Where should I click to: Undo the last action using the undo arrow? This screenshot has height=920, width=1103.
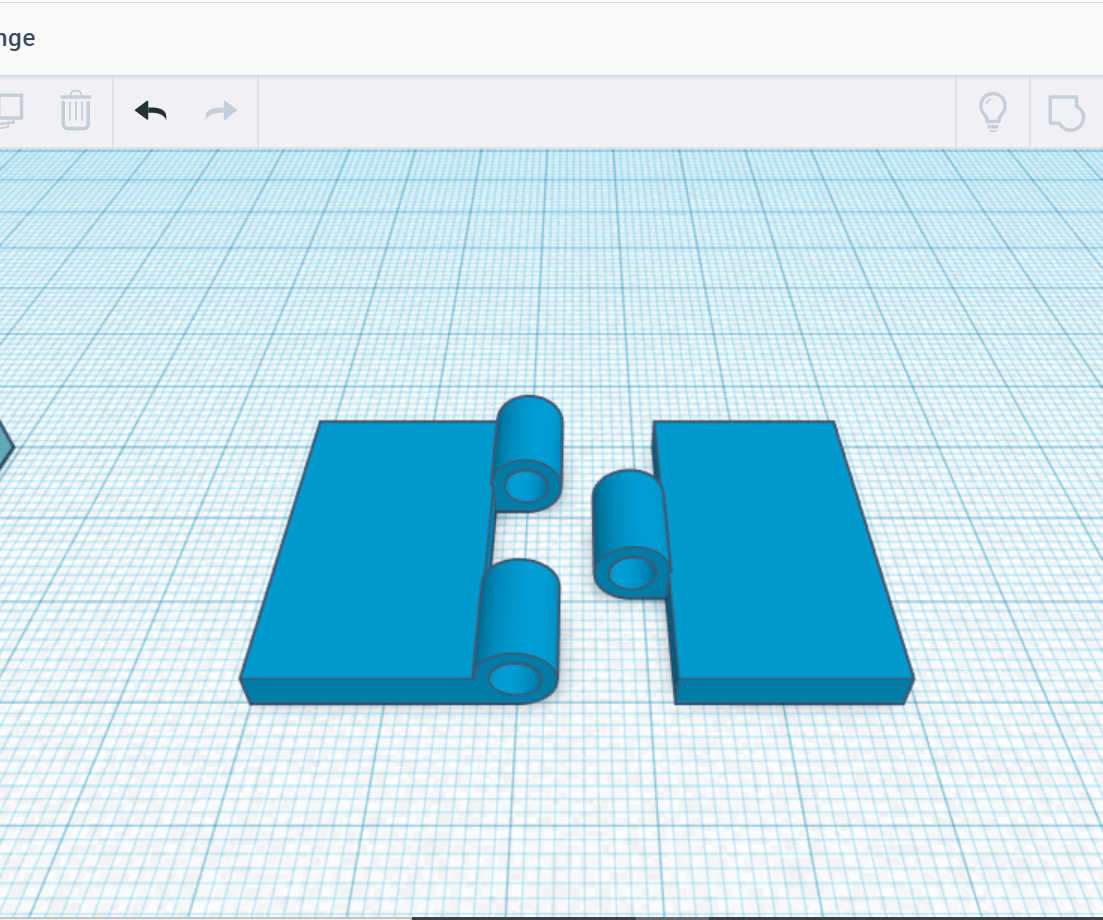[x=149, y=111]
